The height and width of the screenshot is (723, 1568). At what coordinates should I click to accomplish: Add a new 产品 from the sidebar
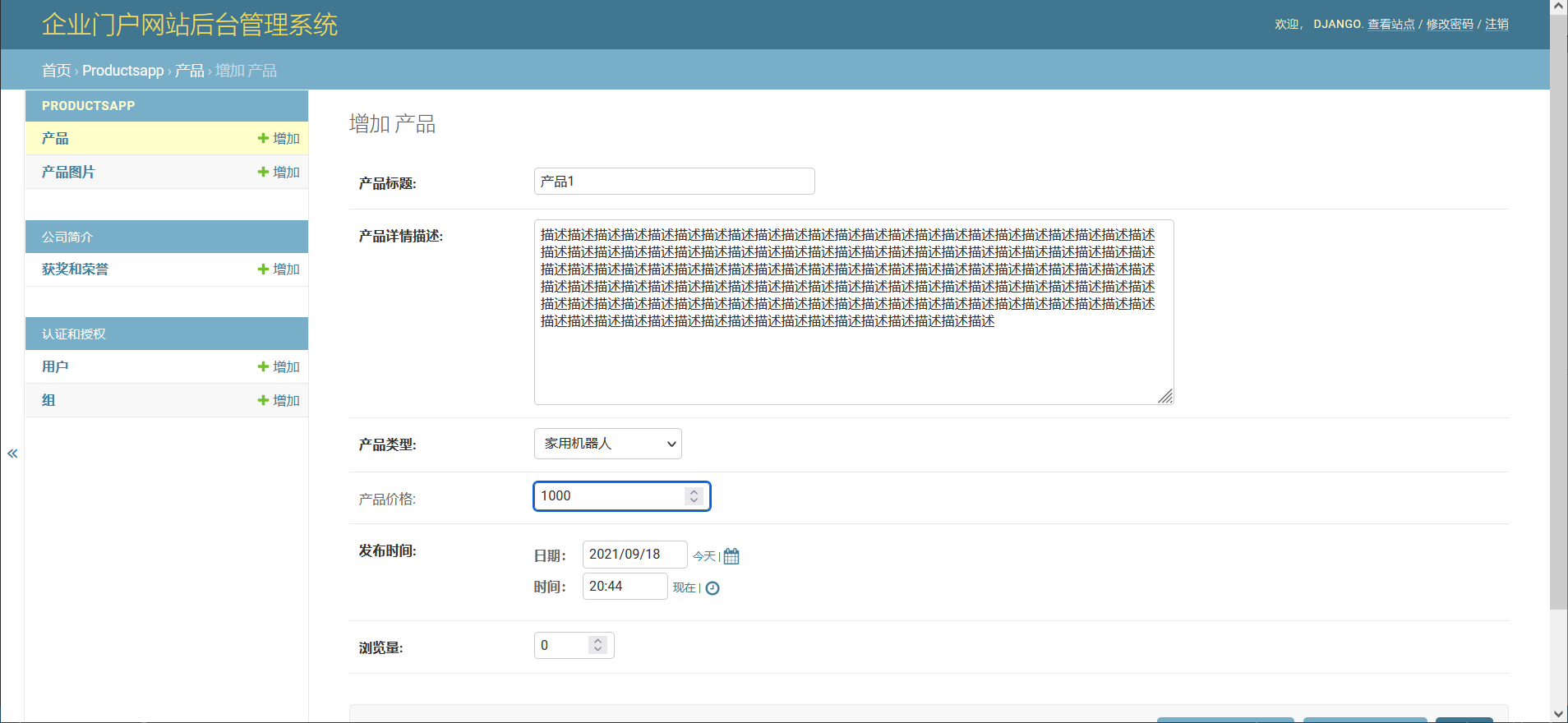(279, 139)
